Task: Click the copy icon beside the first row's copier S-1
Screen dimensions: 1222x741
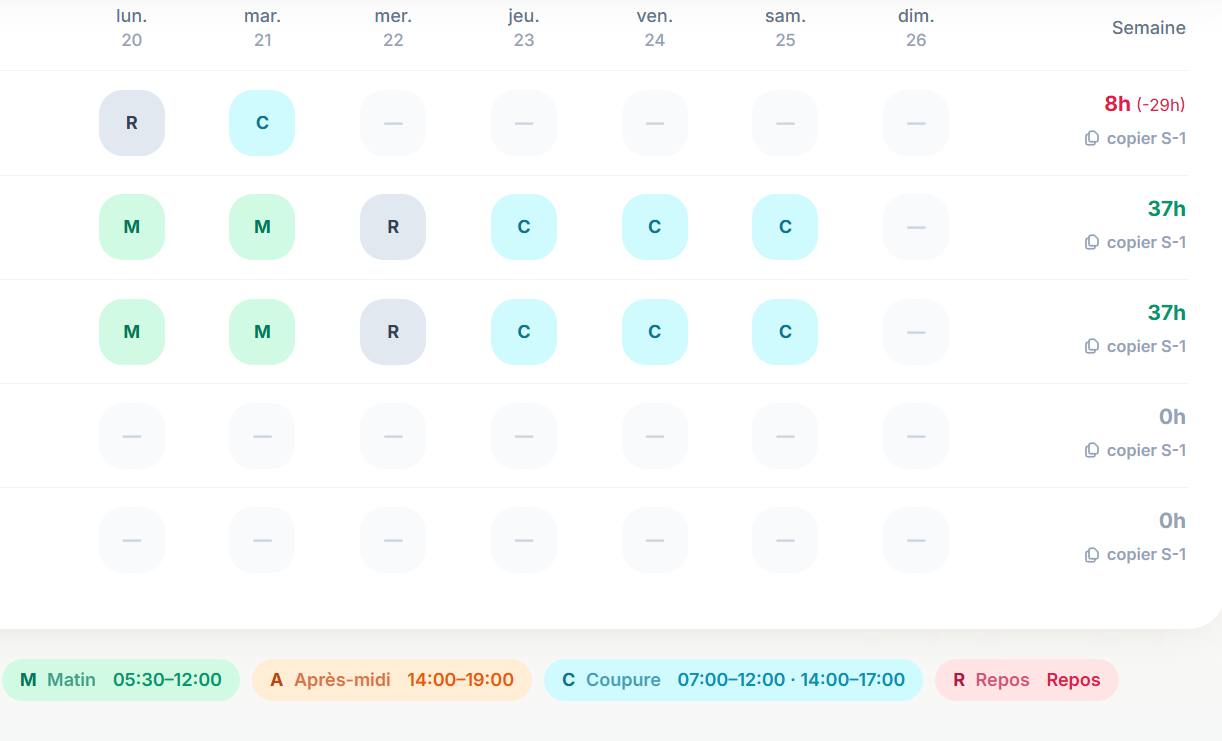Action: click(1091, 138)
